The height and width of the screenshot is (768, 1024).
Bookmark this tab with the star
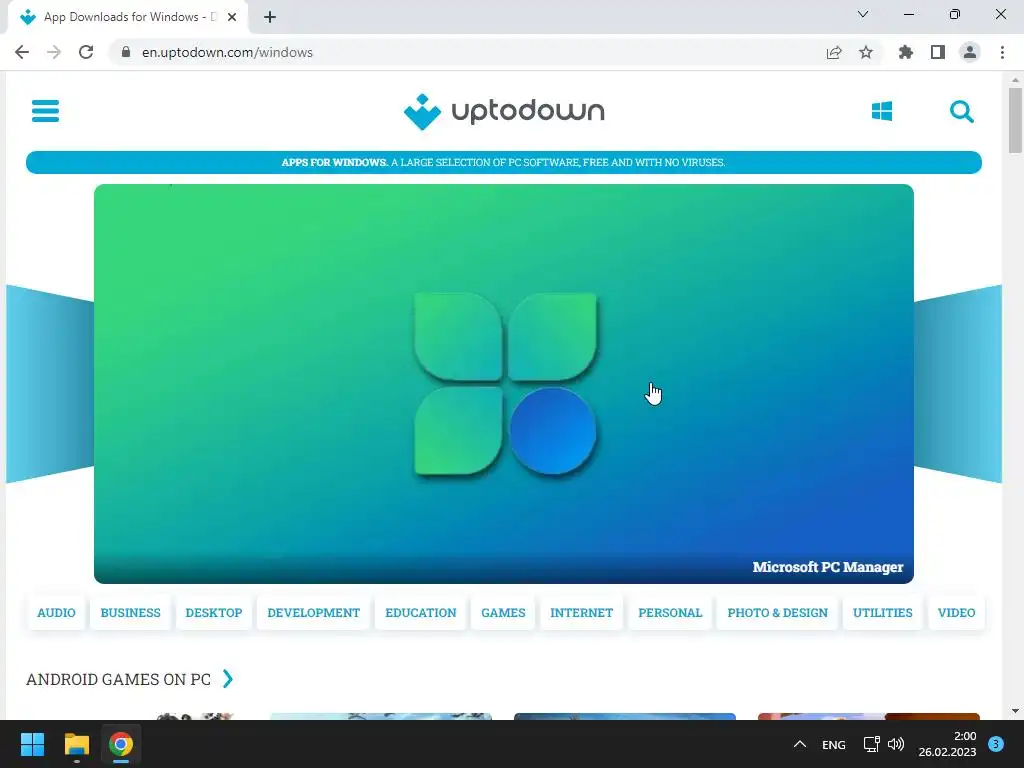[866, 52]
